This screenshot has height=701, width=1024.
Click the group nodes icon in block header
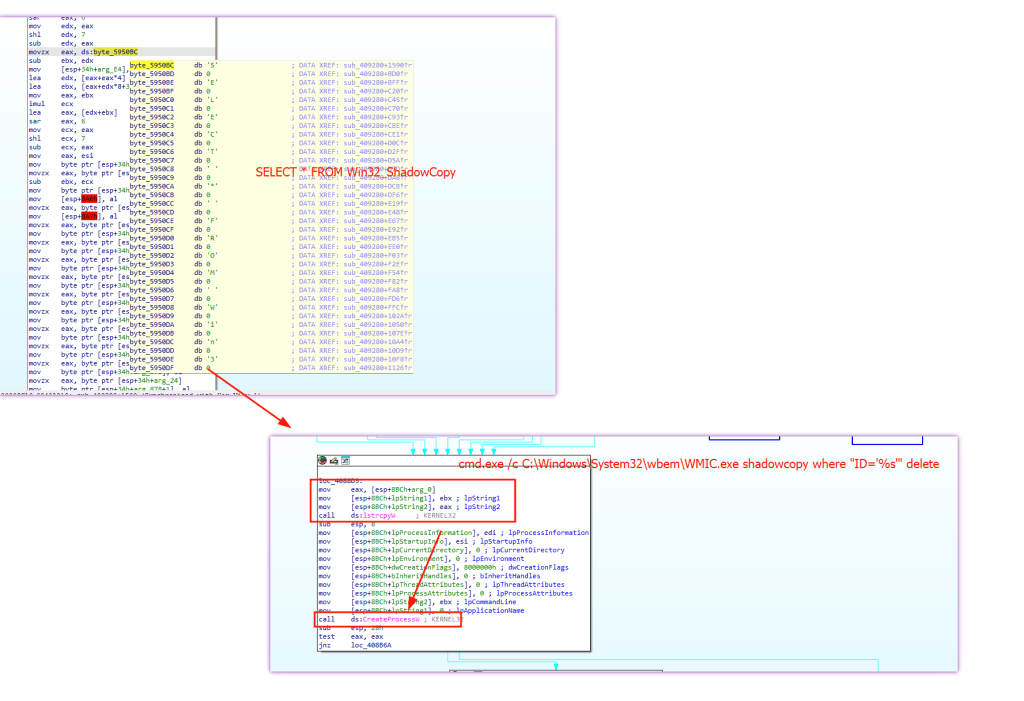pyautogui.click(x=345, y=461)
